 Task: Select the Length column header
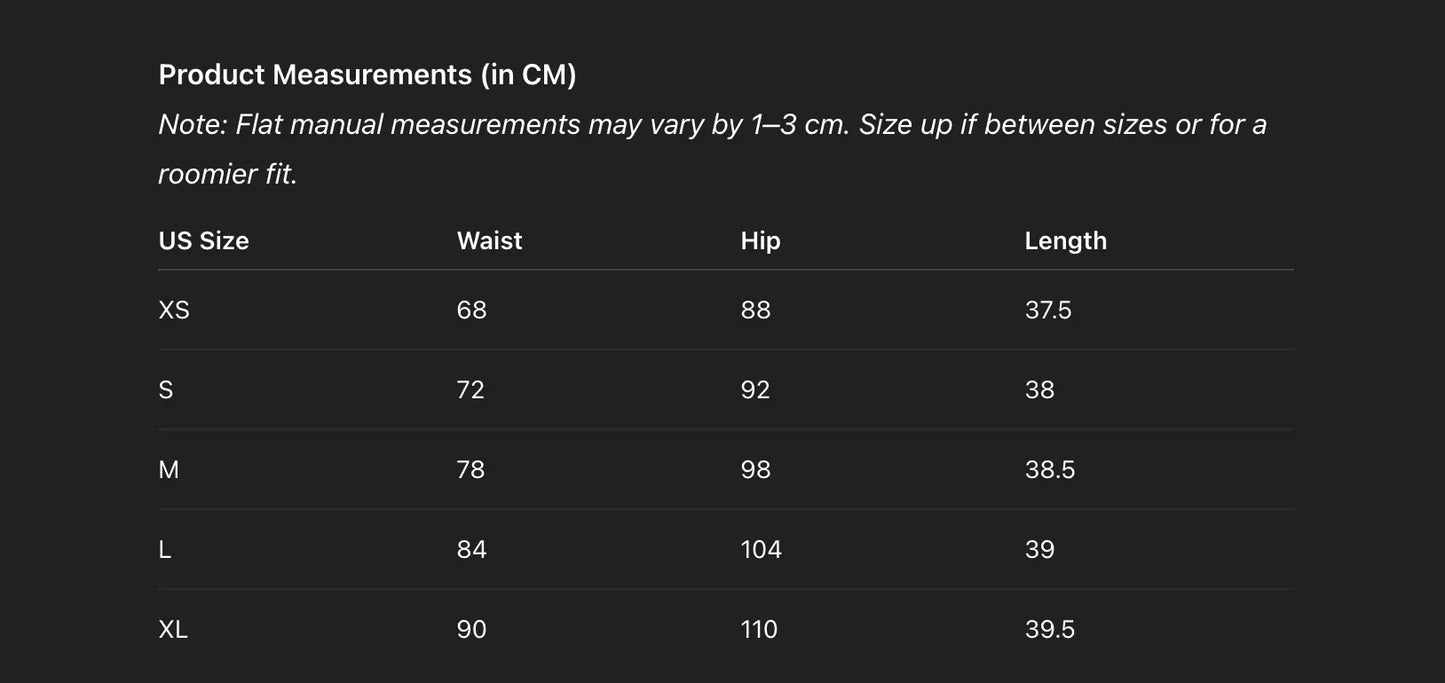(x=1065, y=241)
